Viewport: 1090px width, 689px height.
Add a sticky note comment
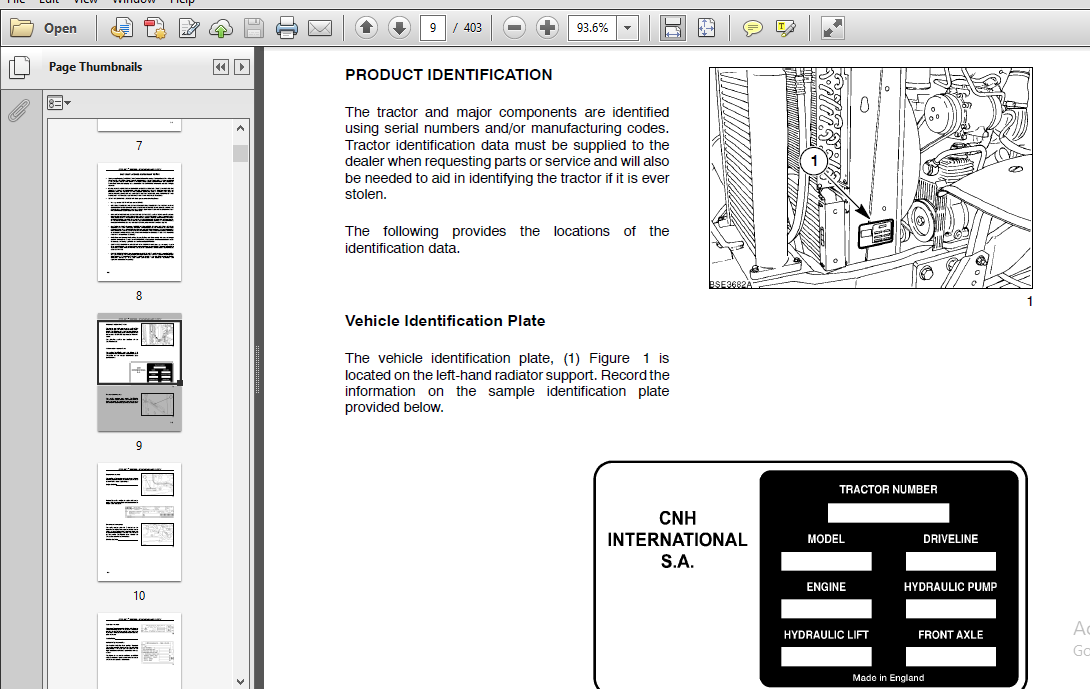click(752, 29)
